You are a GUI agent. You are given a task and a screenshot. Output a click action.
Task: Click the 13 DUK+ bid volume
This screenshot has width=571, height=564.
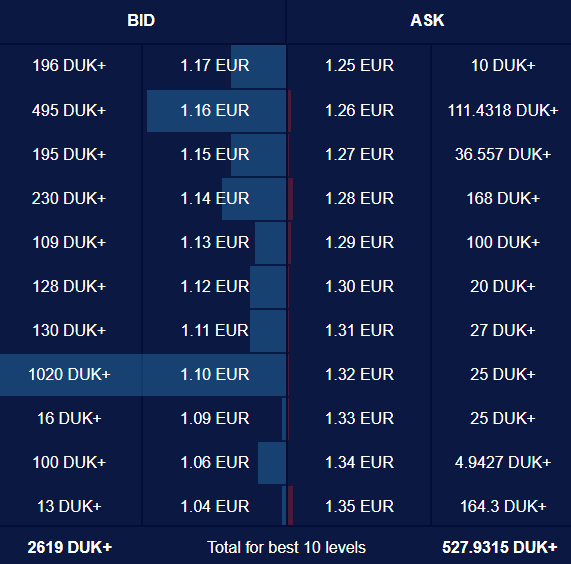tap(69, 506)
